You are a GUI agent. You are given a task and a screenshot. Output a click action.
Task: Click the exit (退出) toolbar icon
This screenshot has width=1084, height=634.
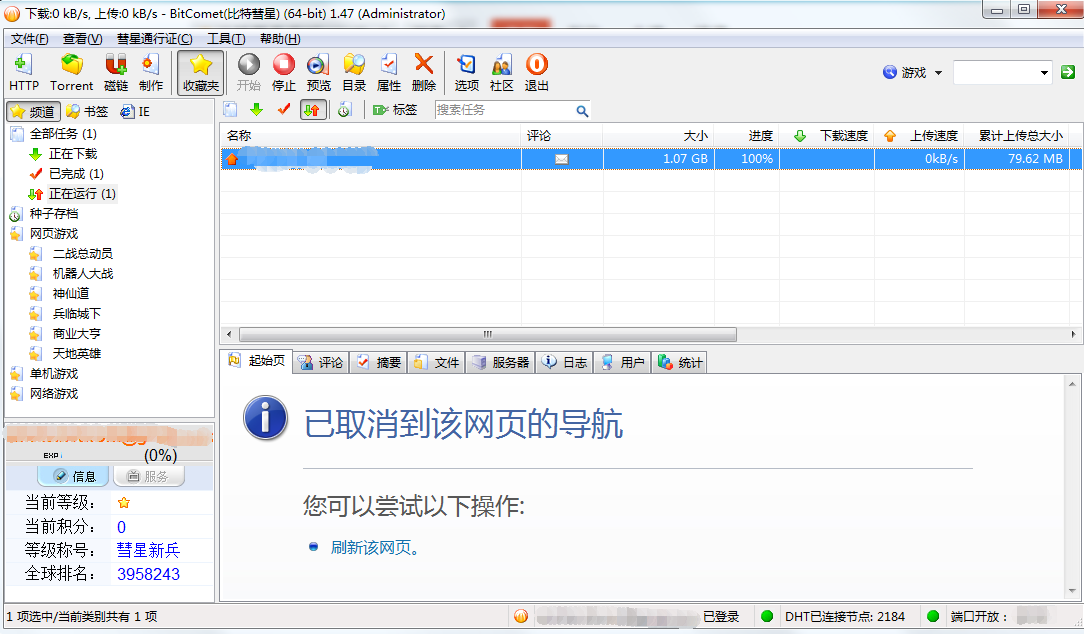(537, 72)
